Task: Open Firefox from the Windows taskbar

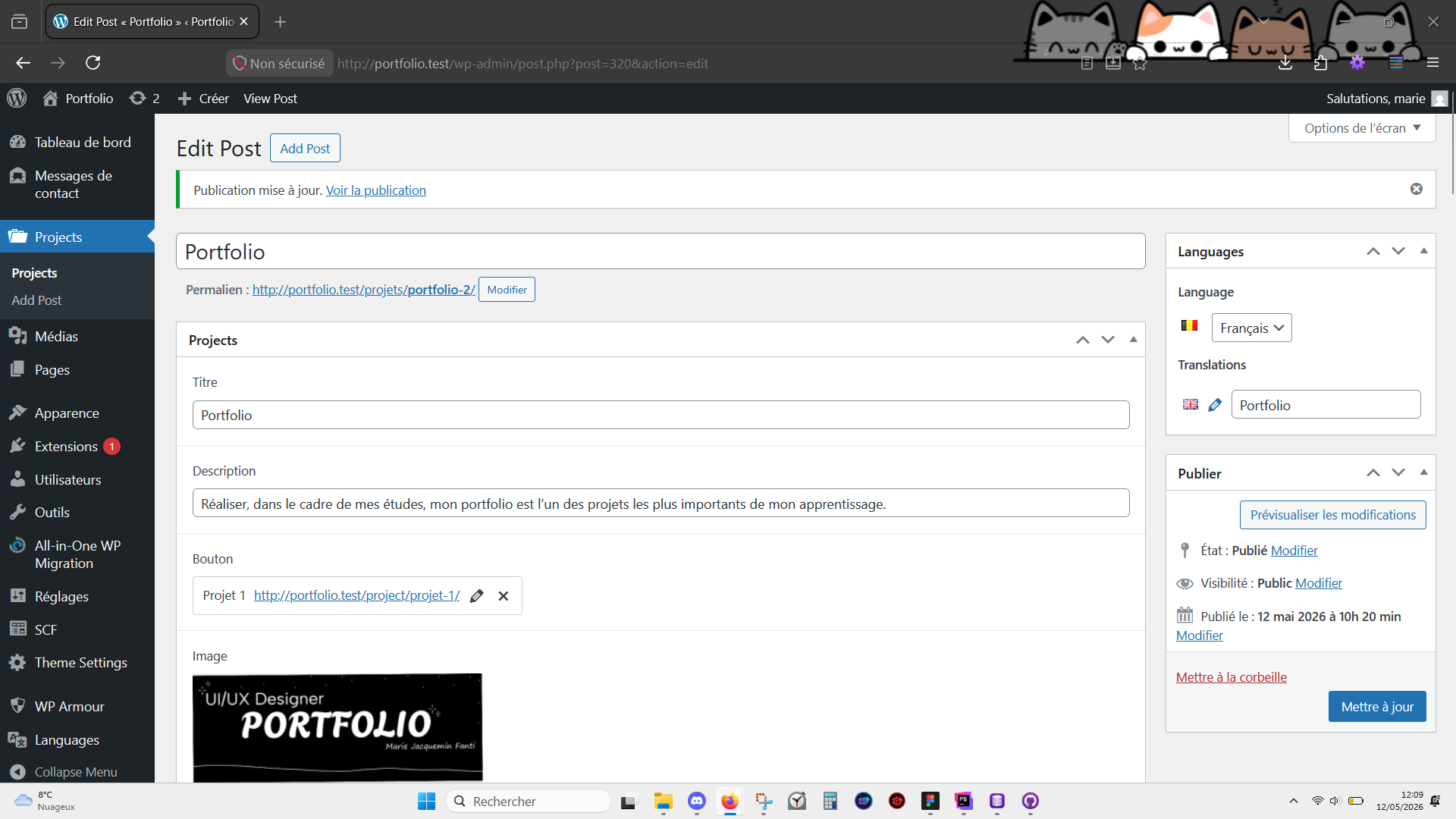Action: 730,801
